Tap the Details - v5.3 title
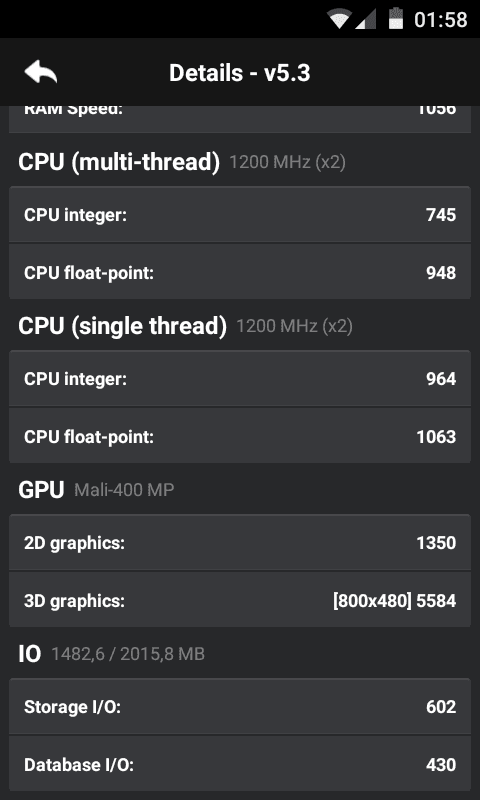Image resolution: width=480 pixels, height=800 pixels. pos(240,73)
